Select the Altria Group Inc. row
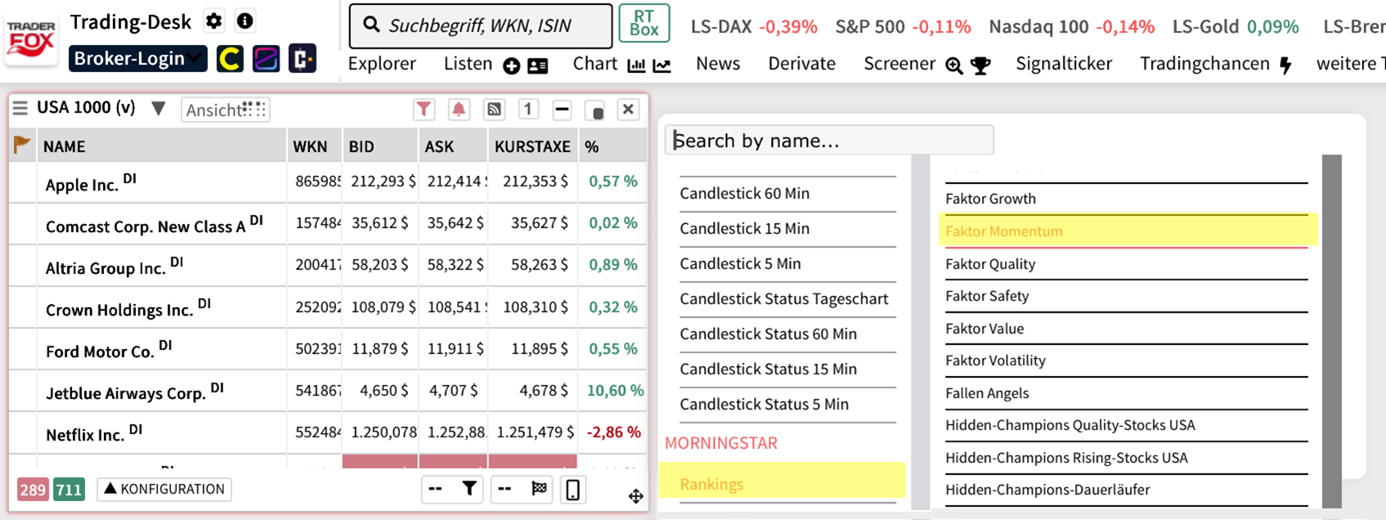This screenshot has height=520, width=1386. coord(328,266)
